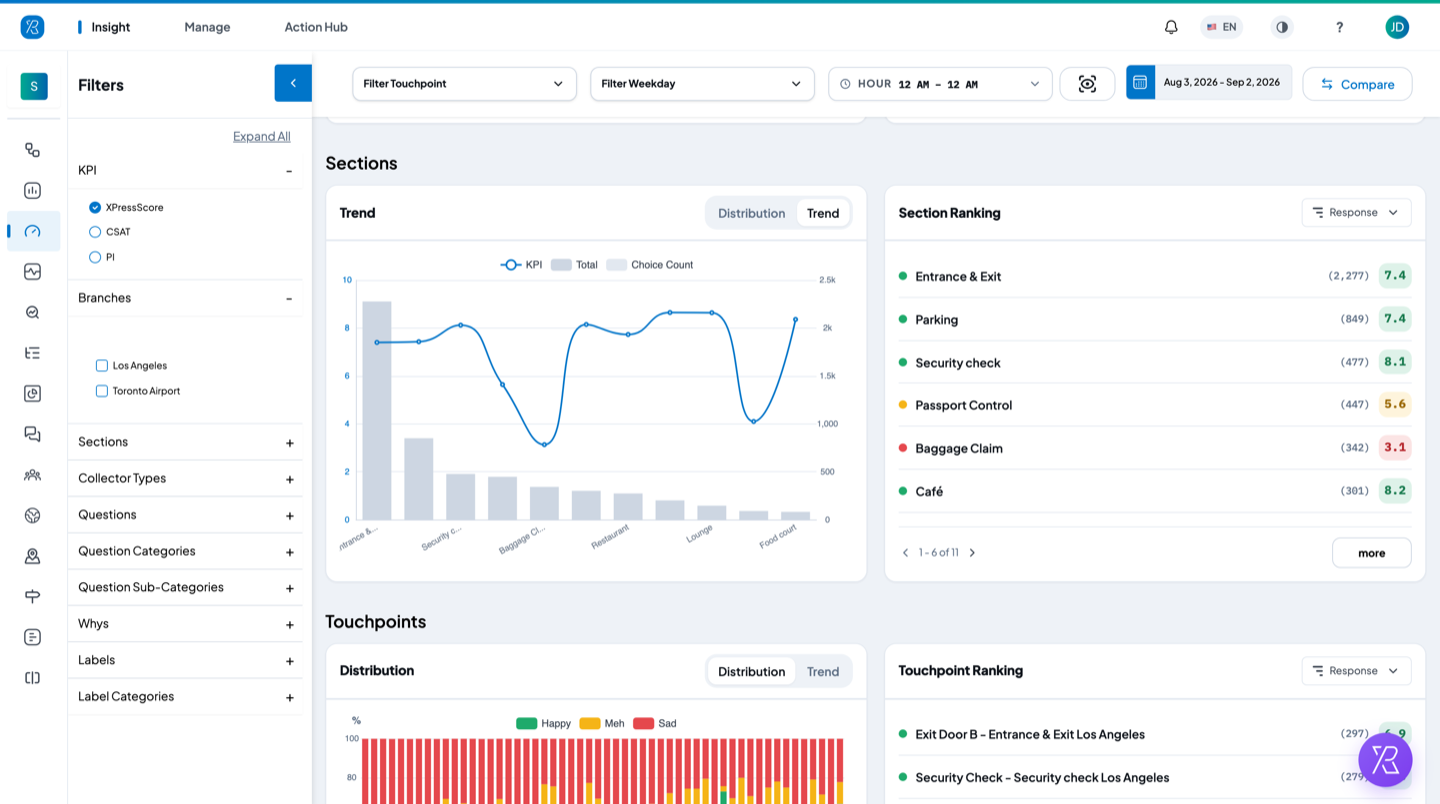1440x804 pixels.
Task: Collapse the Filters panel with arrow button
Action: [293, 83]
